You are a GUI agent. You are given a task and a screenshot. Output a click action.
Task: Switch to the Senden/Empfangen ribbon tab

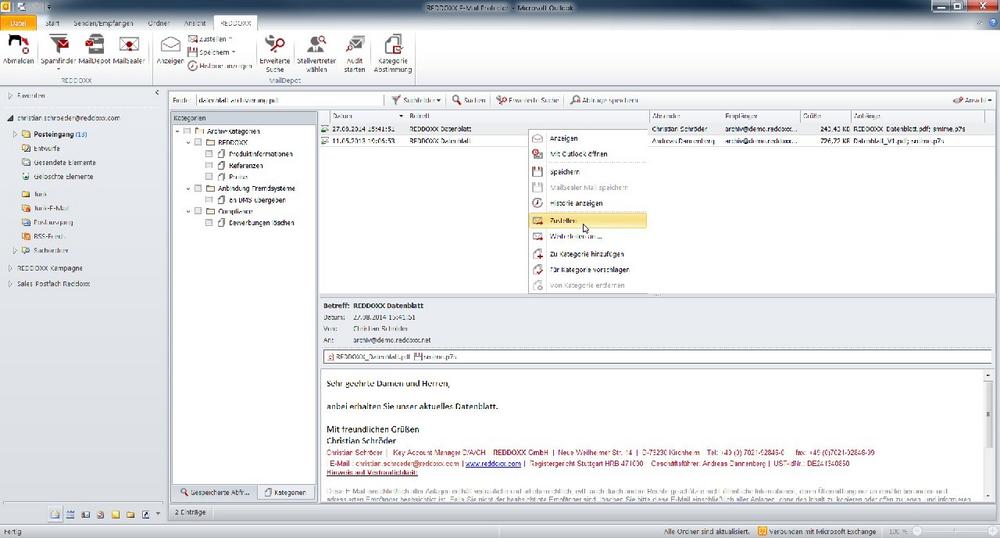pyautogui.click(x=103, y=23)
